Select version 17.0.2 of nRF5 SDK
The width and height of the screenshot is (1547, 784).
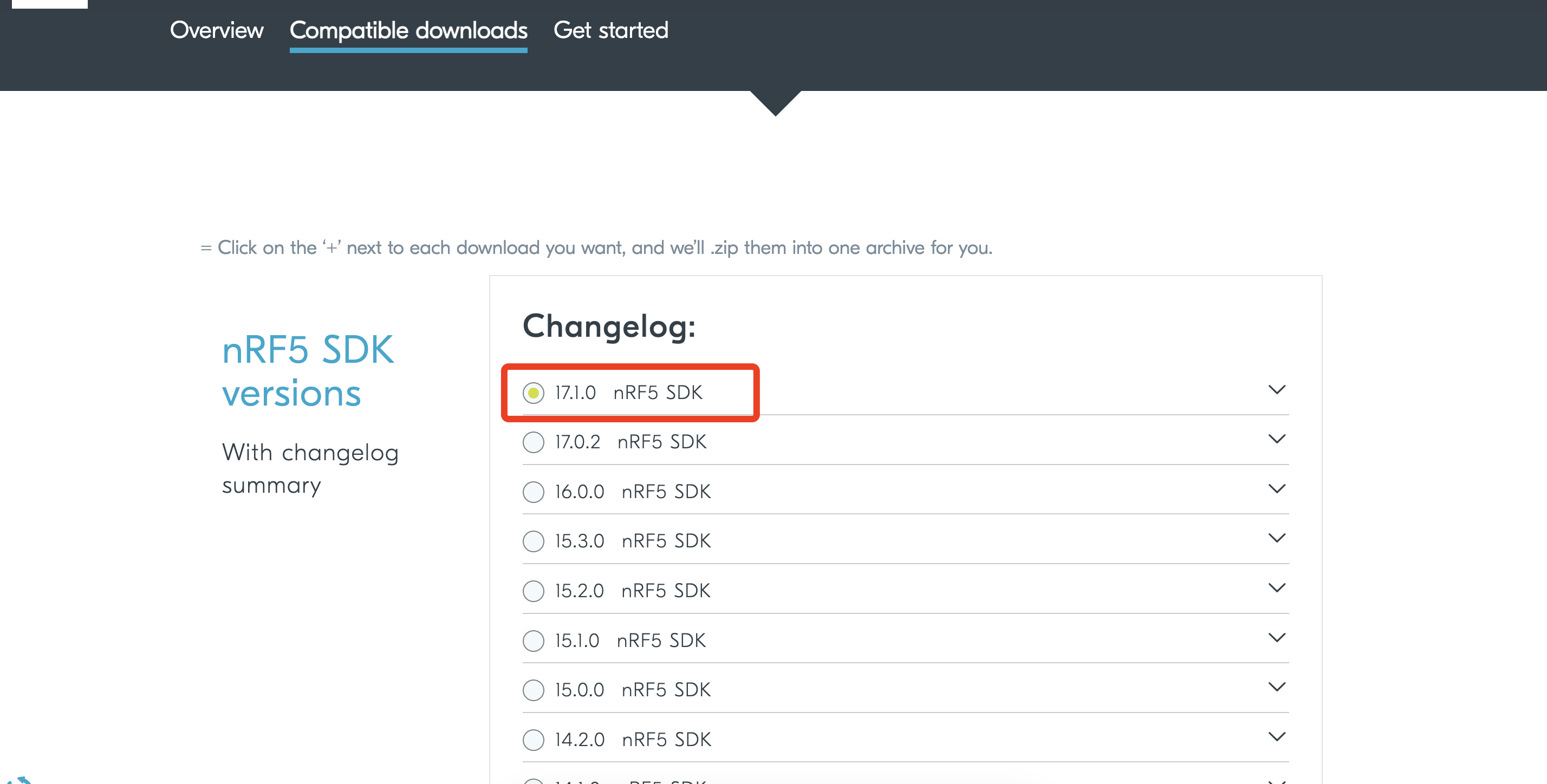point(534,442)
